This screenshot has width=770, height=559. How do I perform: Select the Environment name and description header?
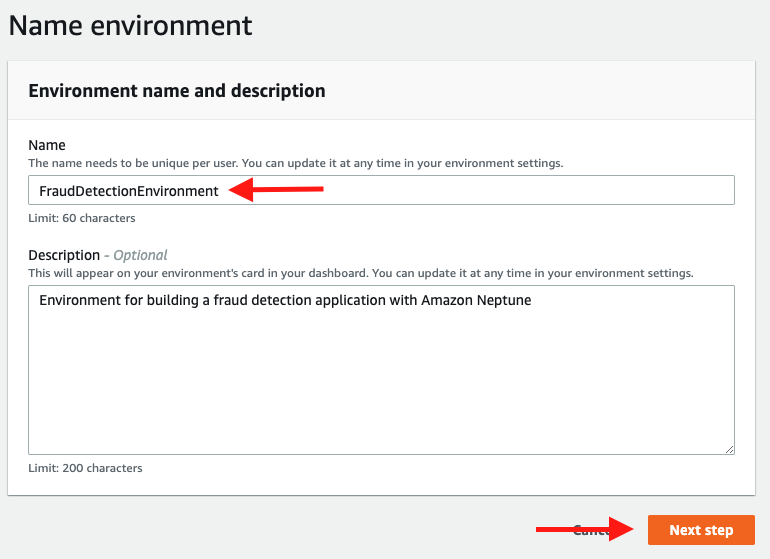pos(177,91)
